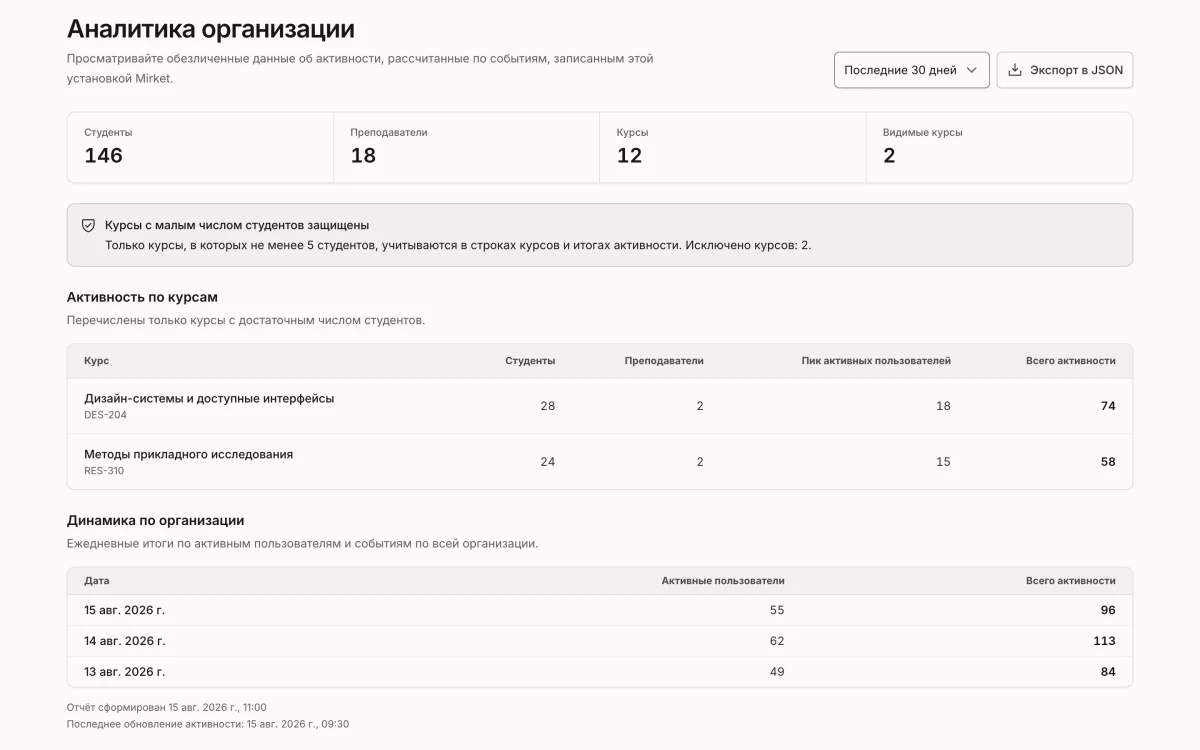The height and width of the screenshot is (750, 1200).
Task: Click peak active users 15 for RES-310
Action: [943, 462]
